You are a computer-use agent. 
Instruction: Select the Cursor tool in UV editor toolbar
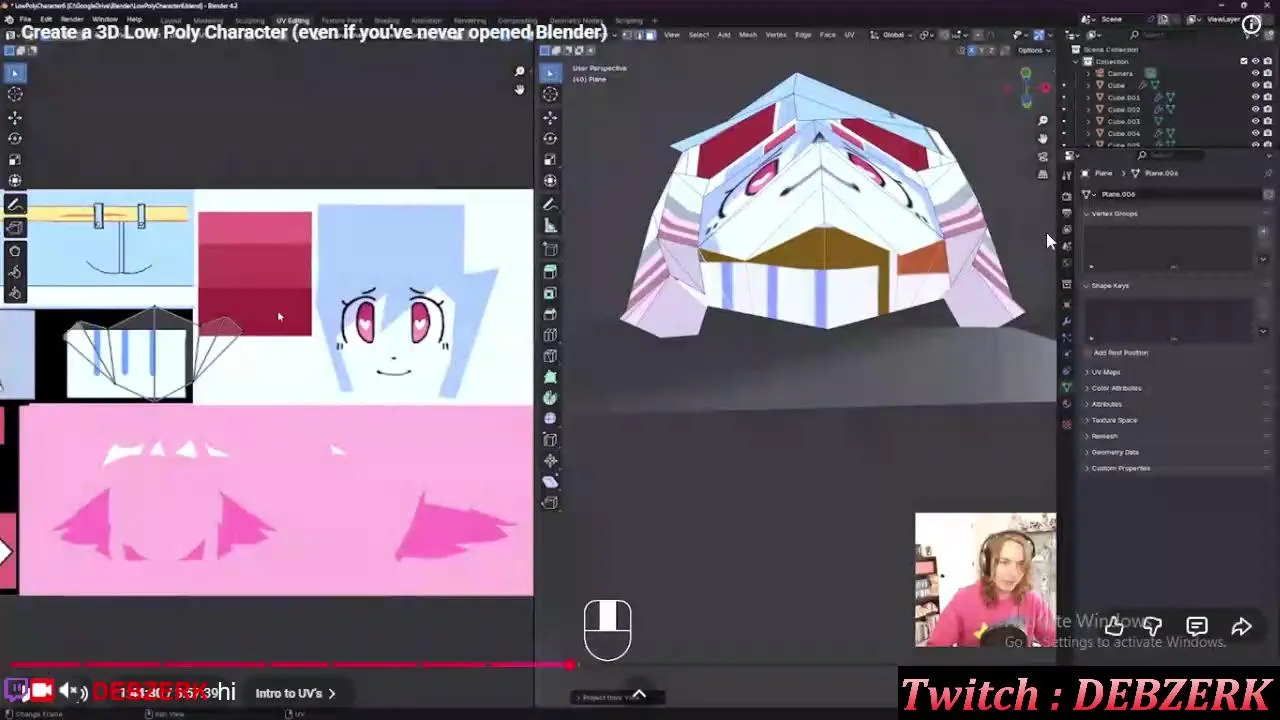pyautogui.click(x=15, y=94)
